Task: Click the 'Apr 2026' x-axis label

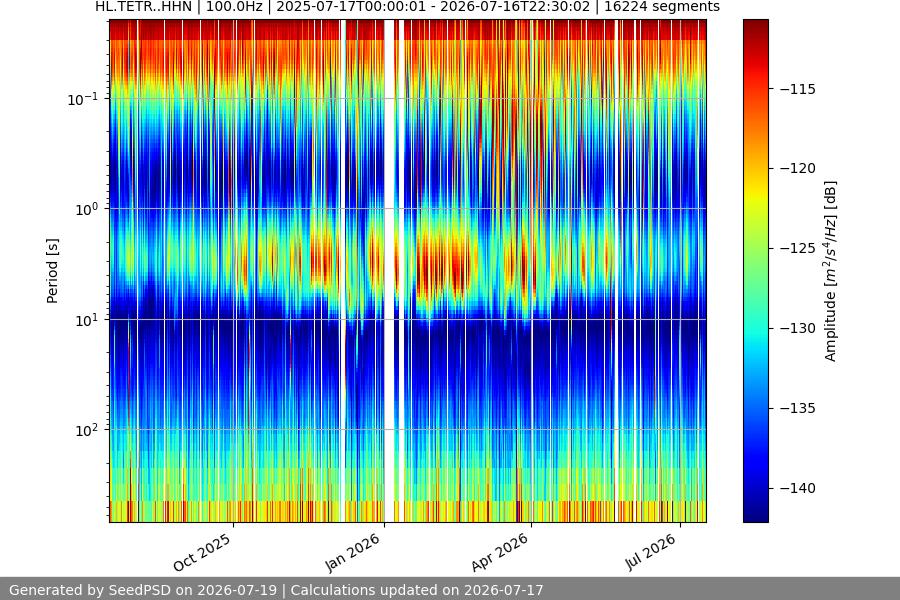Action: (500, 552)
